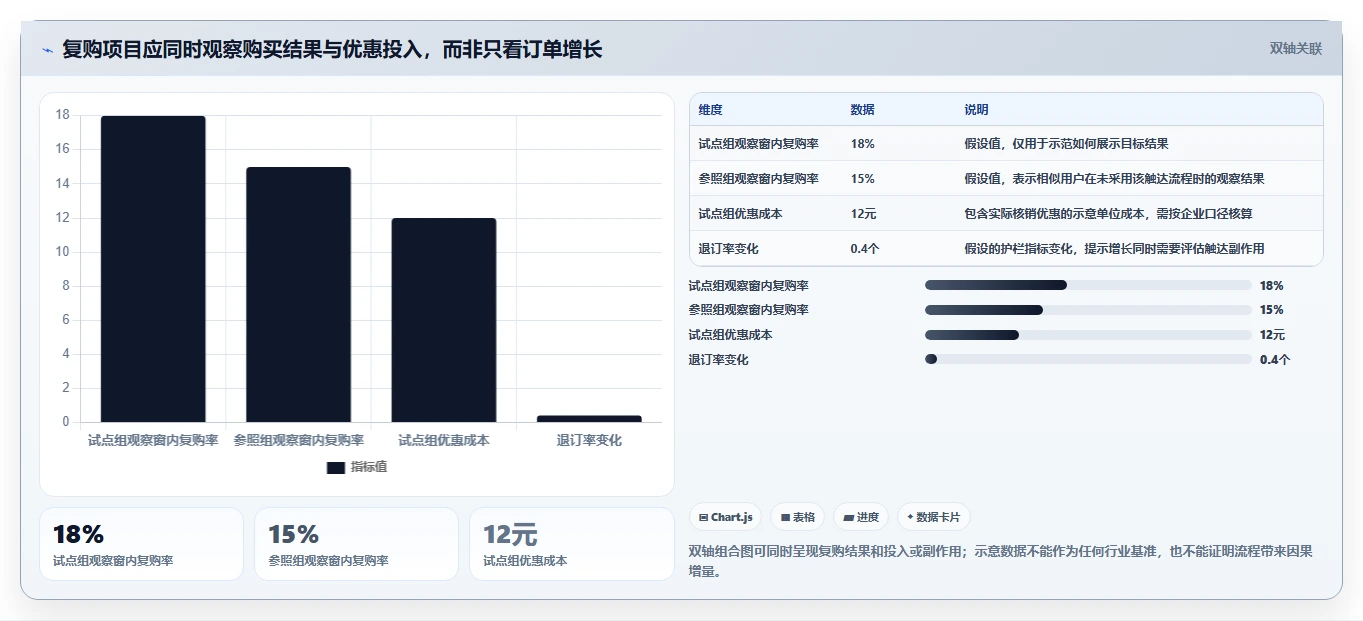This screenshot has height=621, width=1363.
Task: Click table cell 试点组优惠成本 in third row
Action: coord(740,214)
